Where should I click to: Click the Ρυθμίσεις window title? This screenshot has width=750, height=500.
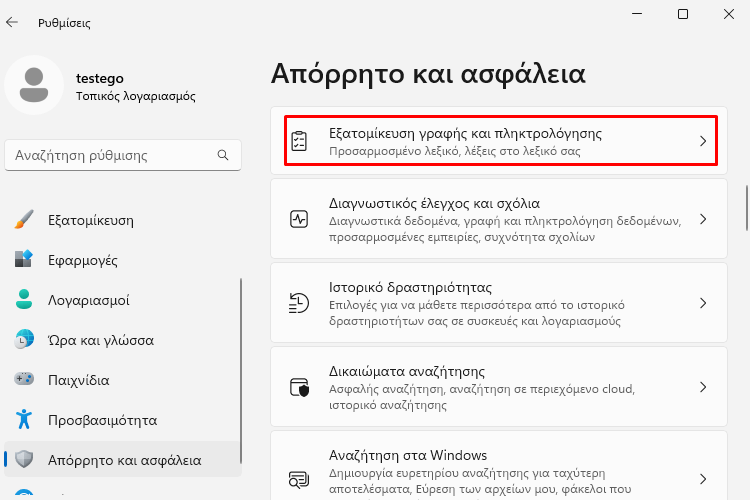pyautogui.click(x=64, y=23)
